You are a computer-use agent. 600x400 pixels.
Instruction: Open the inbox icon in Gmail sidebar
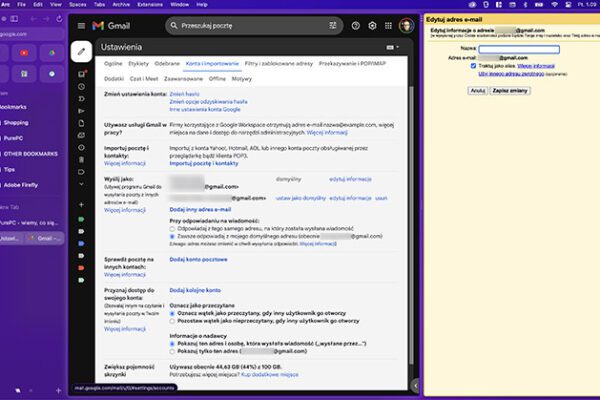[82, 74]
